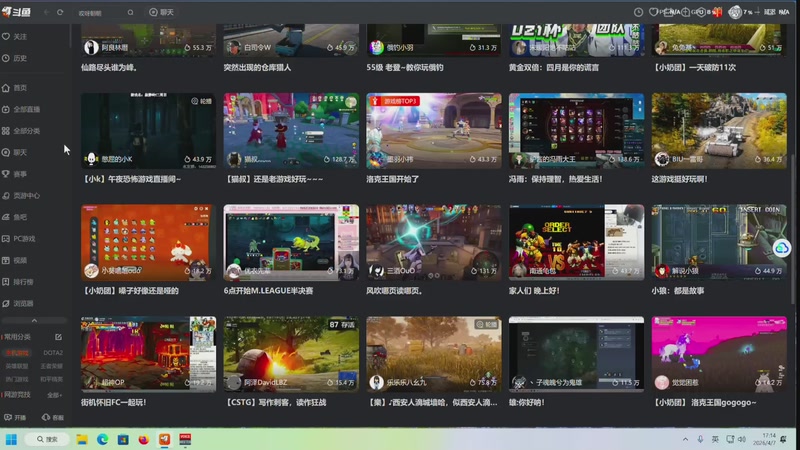Open PC游戏 in the sidebar
The image size is (800, 450).
pyautogui.click(x=19, y=239)
